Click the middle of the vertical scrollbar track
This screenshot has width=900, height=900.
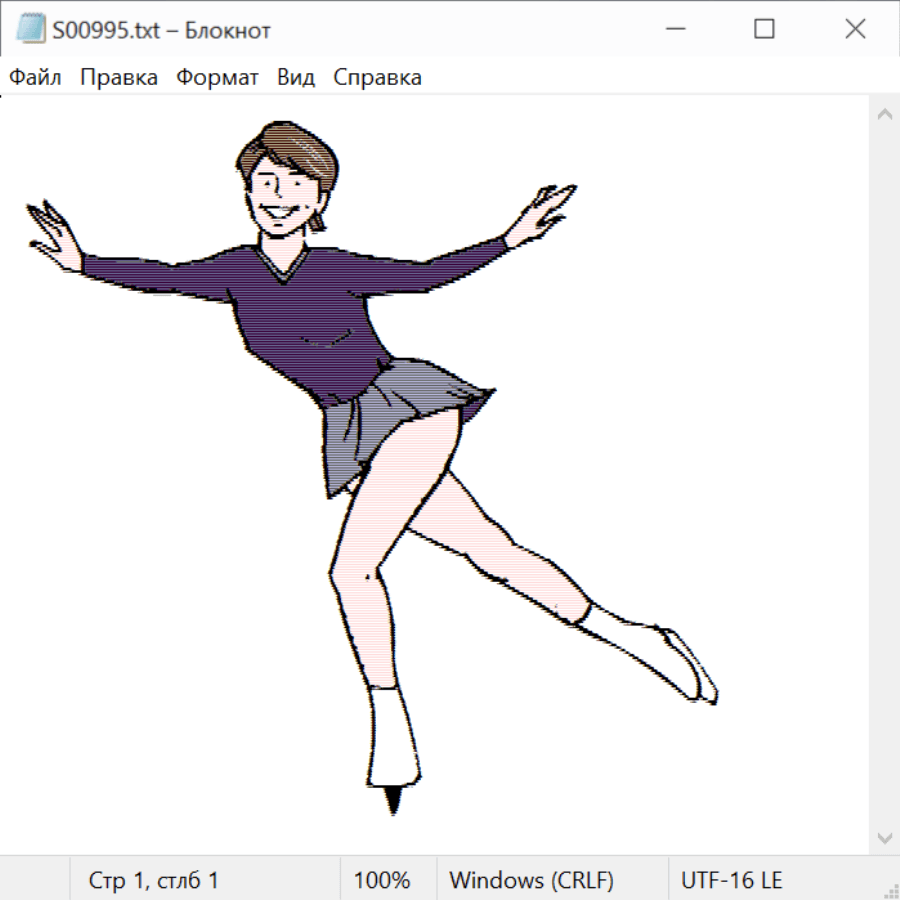884,475
